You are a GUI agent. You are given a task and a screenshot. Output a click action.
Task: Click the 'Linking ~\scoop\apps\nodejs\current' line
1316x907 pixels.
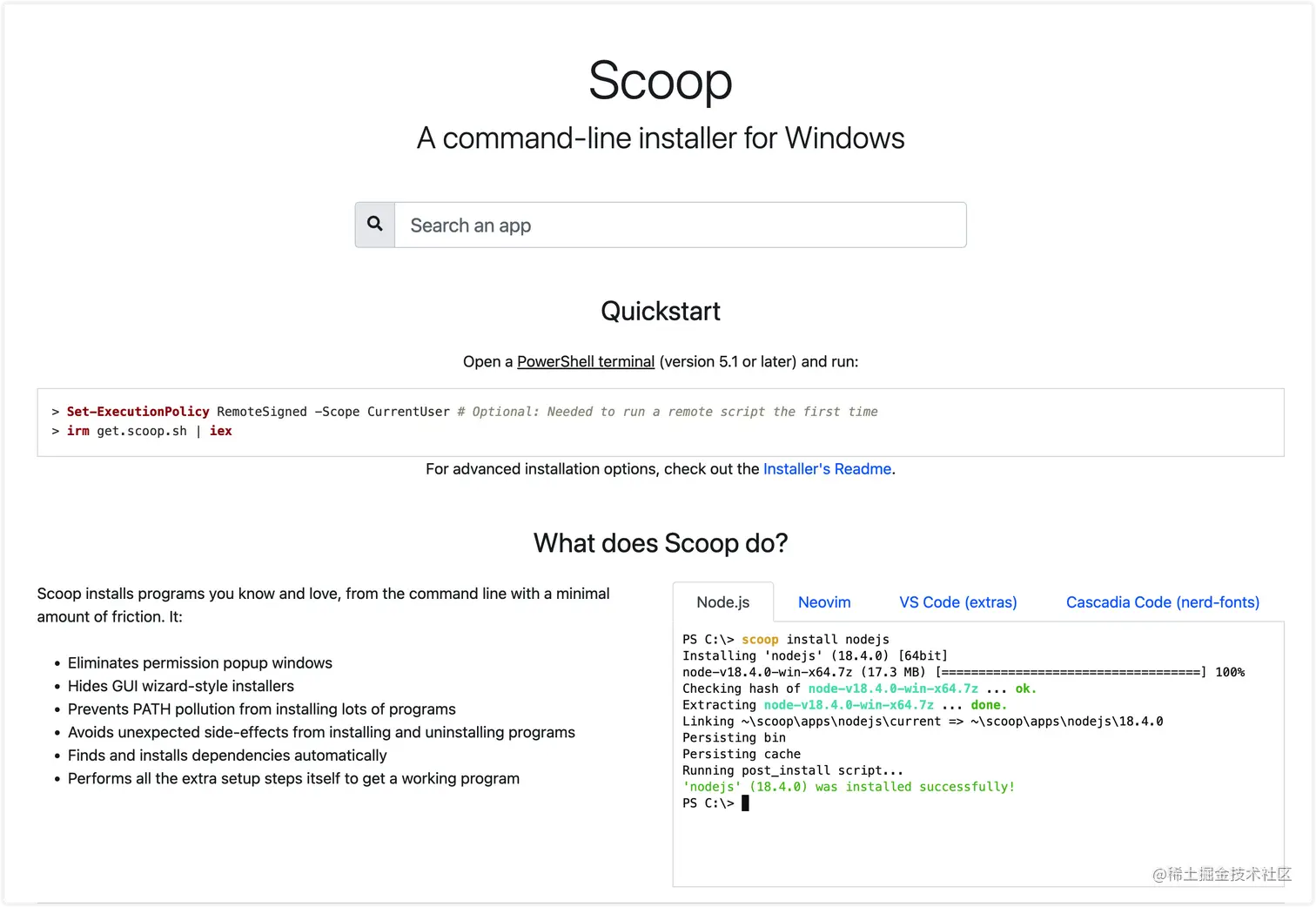pyautogui.click(x=923, y=722)
